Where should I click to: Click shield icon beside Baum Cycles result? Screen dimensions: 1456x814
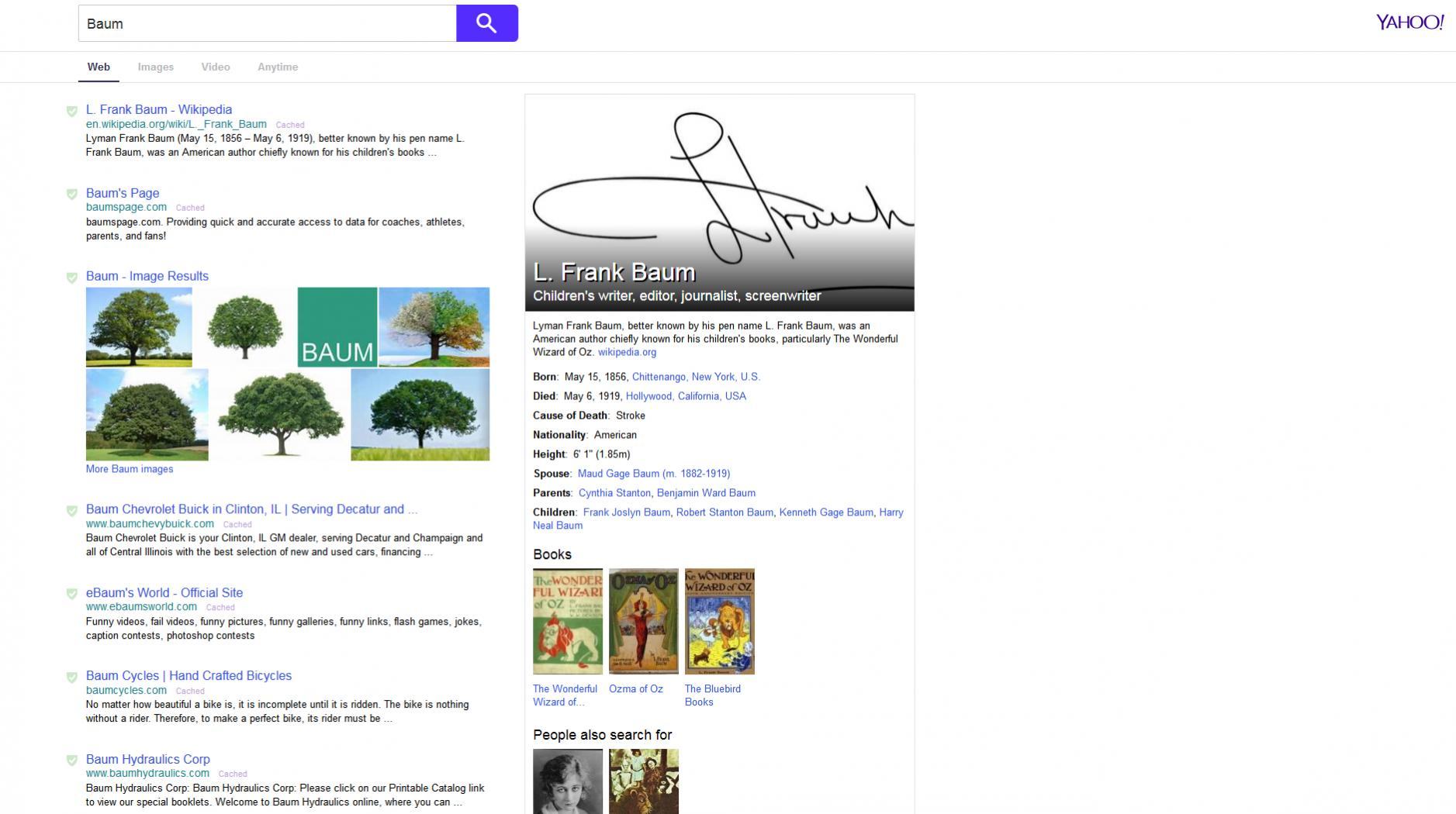pos(71,677)
